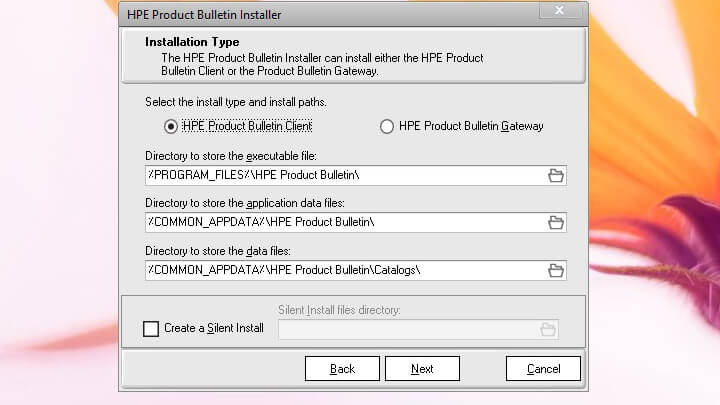The image size is (720, 405).
Task: Click the 'Directory to store the executable file' label
Action: pyautogui.click(x=246, y=157)
